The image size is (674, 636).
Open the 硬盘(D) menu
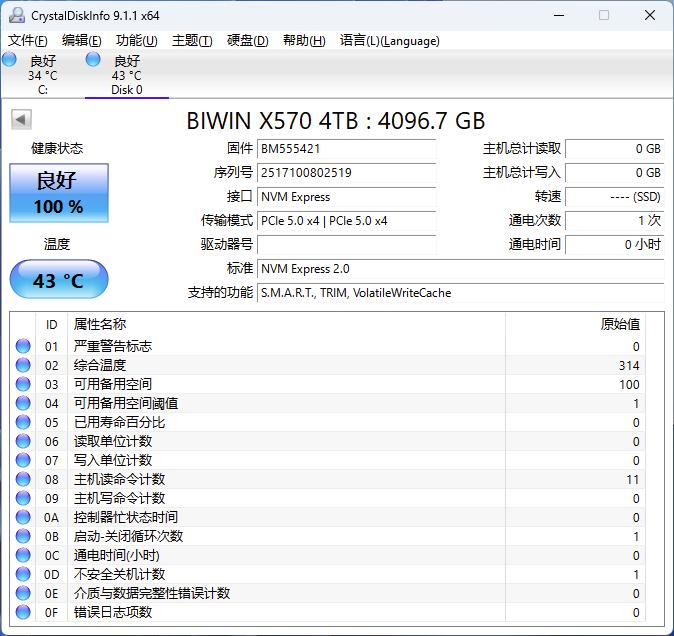248,40
